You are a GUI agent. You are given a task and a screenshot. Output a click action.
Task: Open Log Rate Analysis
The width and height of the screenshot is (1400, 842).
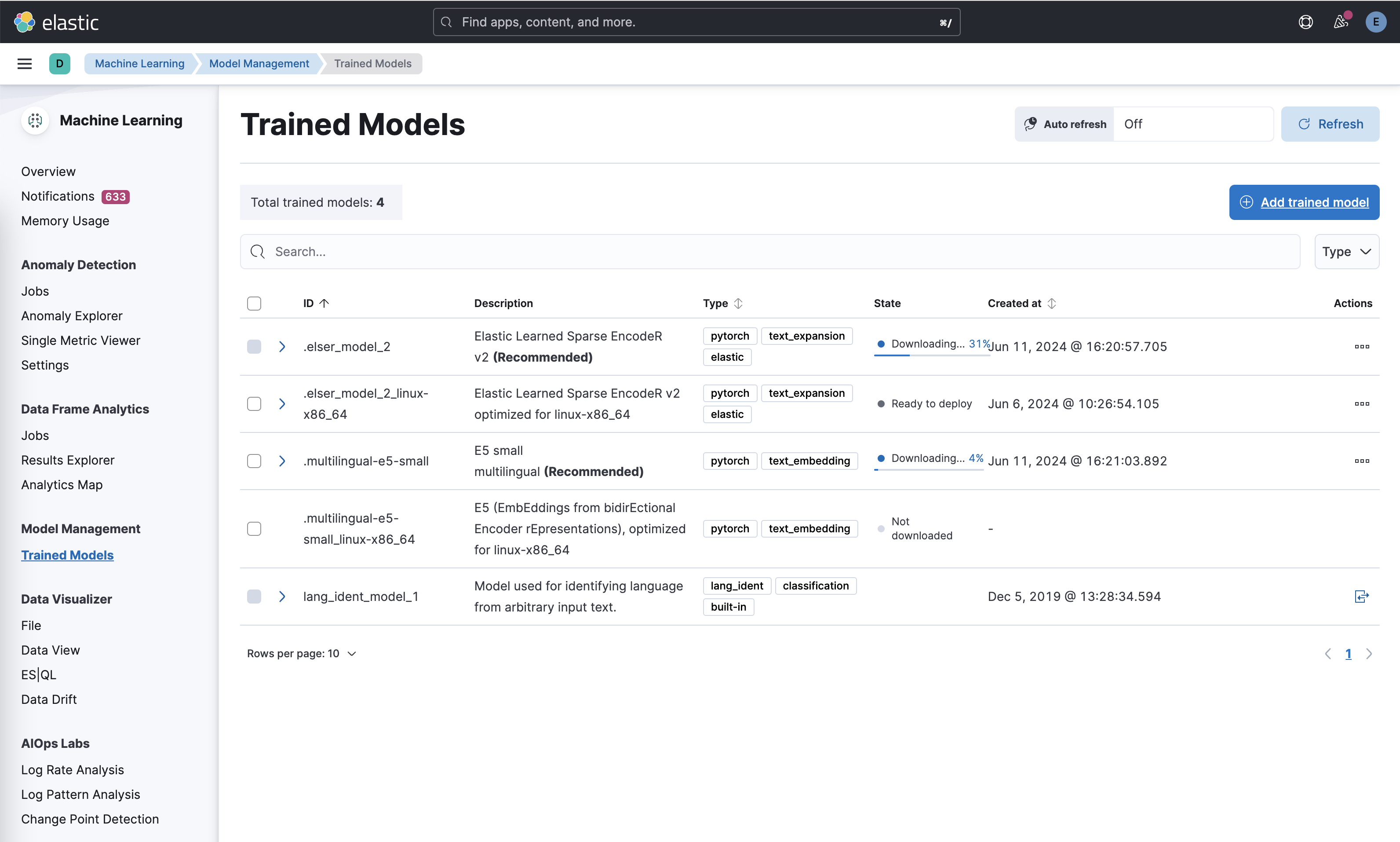tap(73, 770)
